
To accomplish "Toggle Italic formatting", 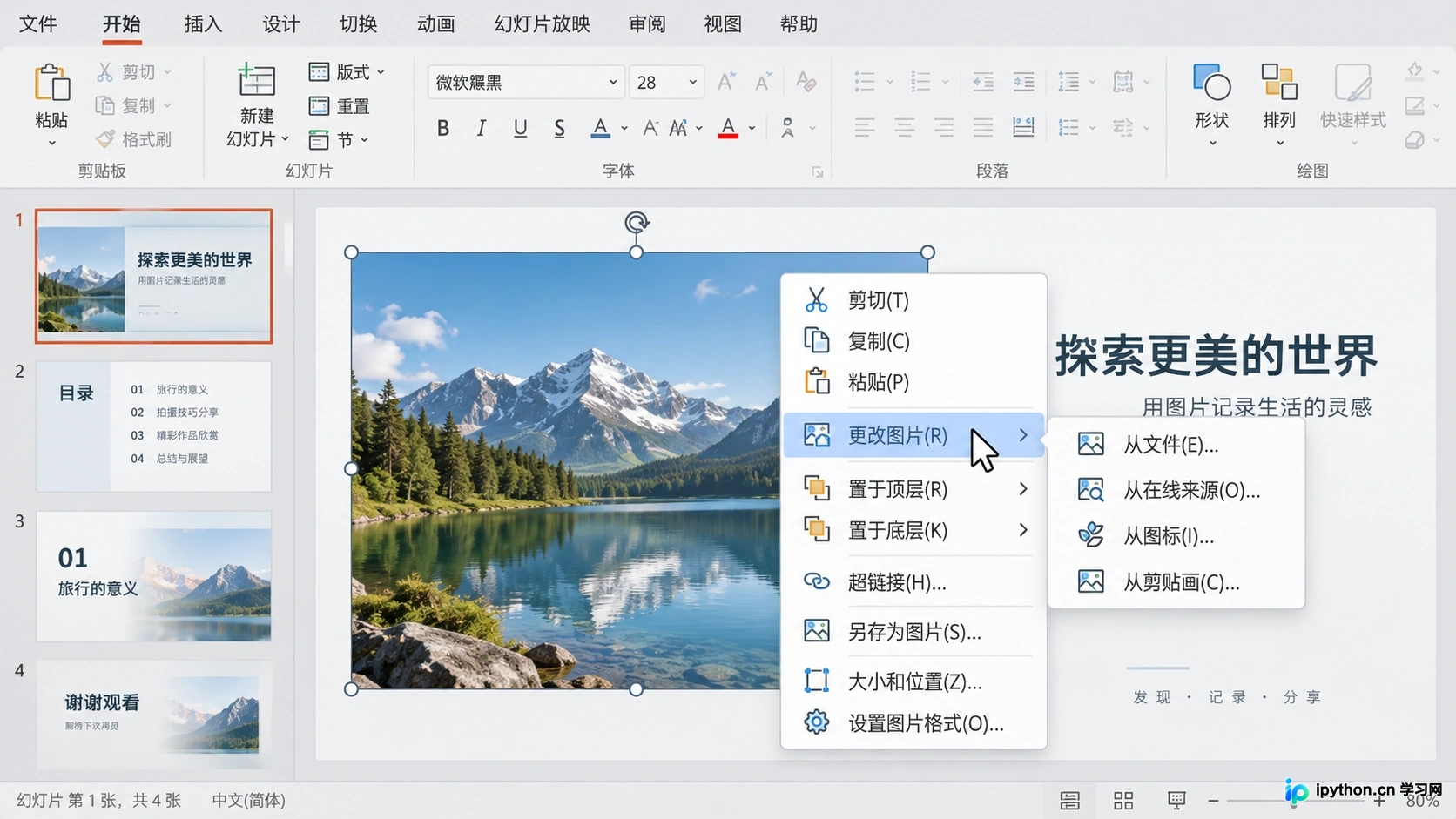I will (481, 128).
